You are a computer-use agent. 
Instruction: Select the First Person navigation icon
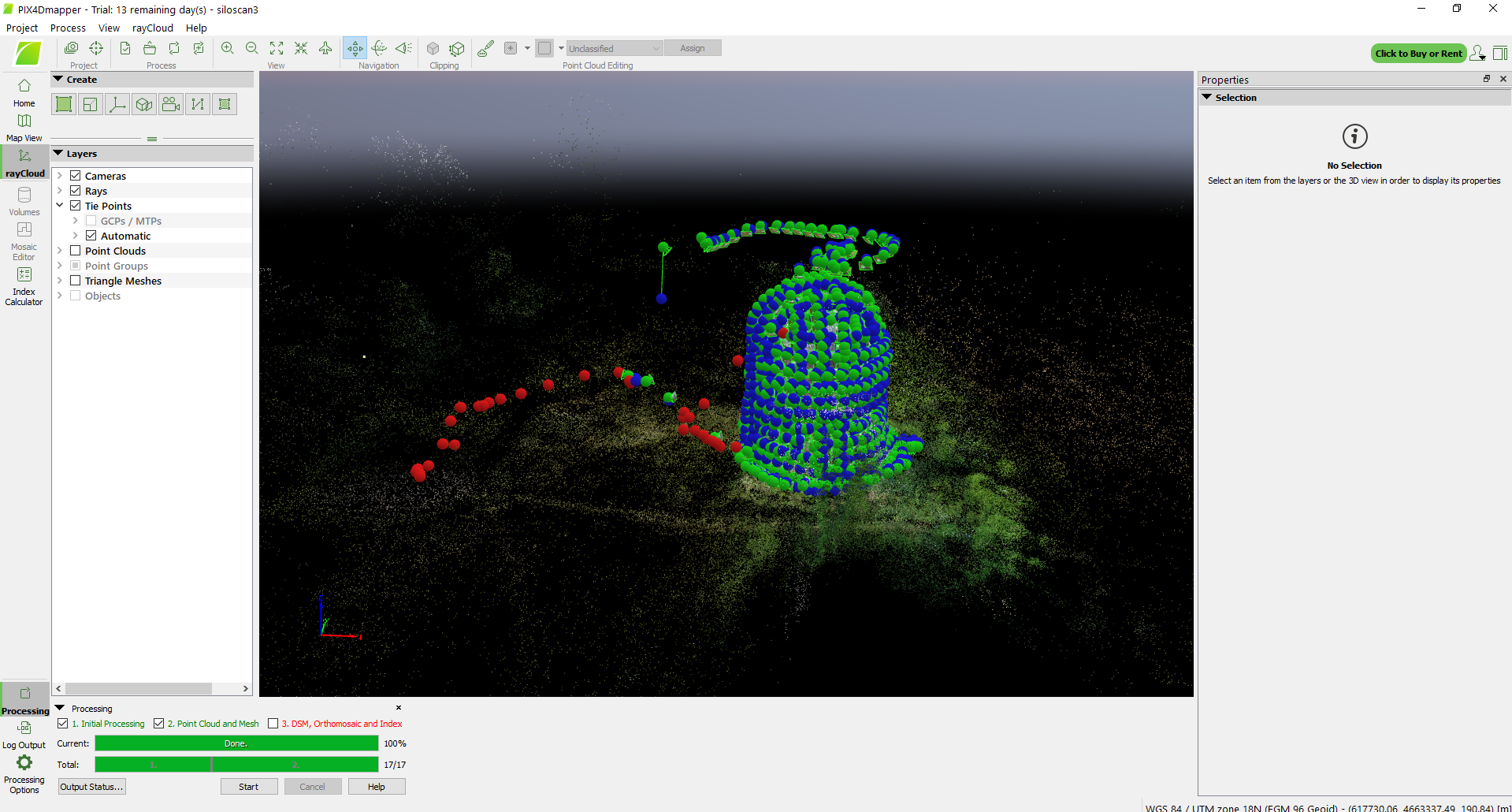403,48
